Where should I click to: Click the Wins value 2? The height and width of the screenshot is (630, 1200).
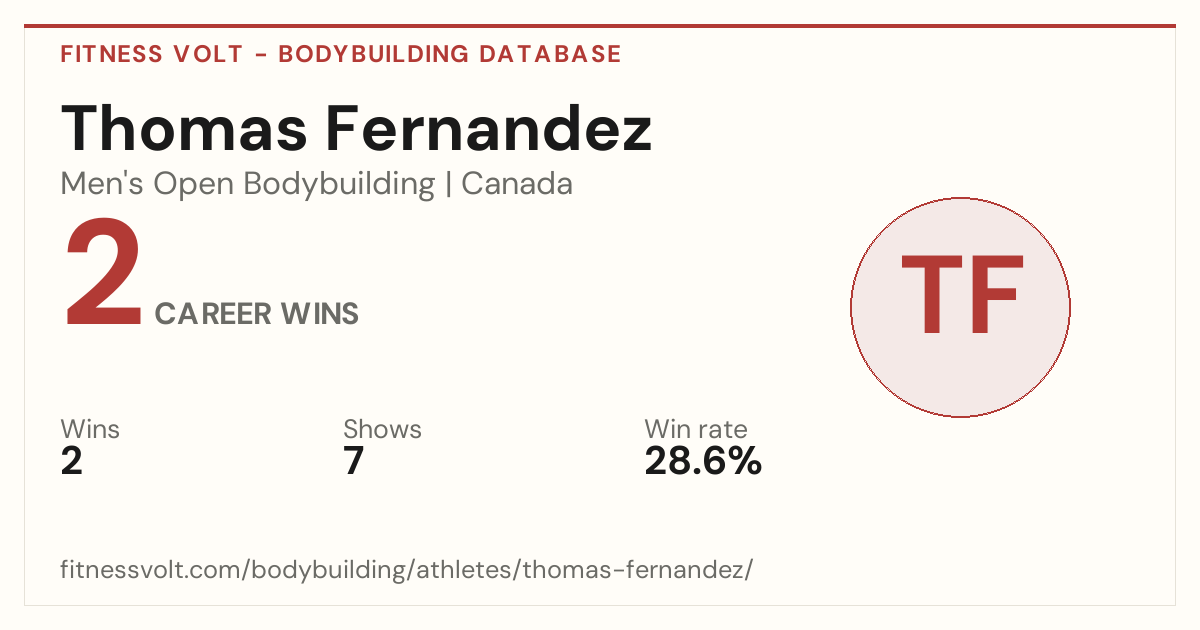pyautogui.click(x=72, y=462)
